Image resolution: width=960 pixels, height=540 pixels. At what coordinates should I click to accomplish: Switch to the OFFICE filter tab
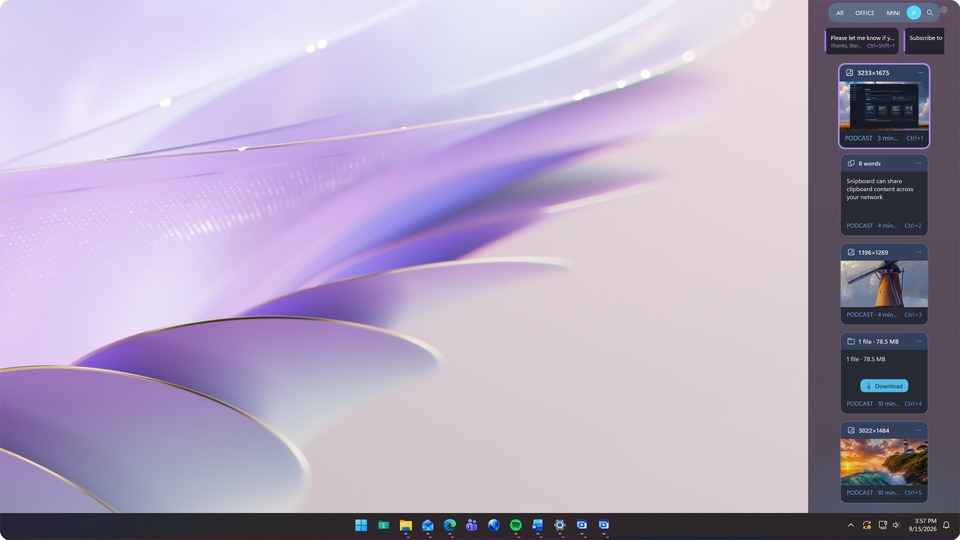(x=864, y=13)
